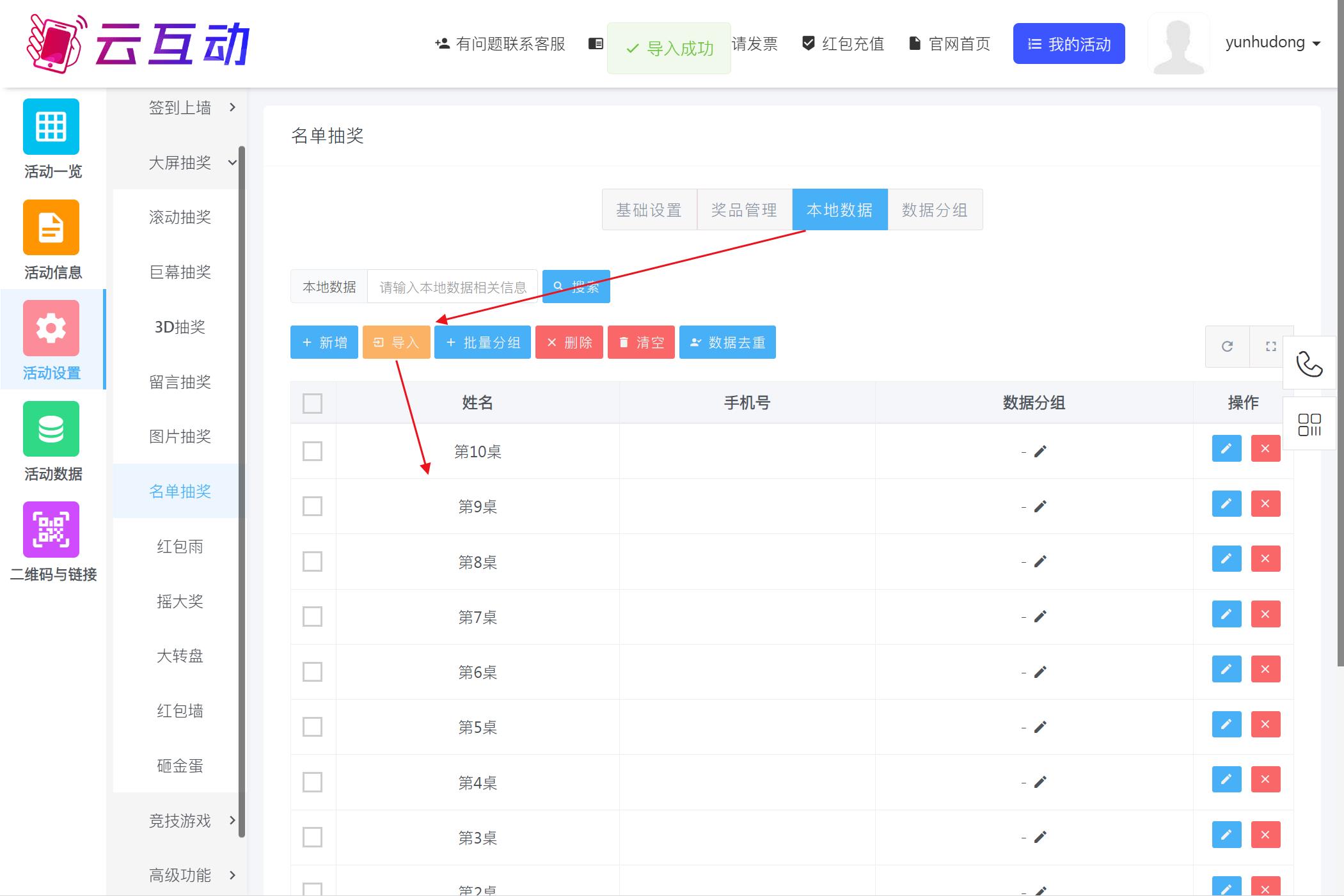The width and height of the screenshot is (1344, 896).
Task: Toggle the select-all checkbox in table header
Action: (312, 403)
